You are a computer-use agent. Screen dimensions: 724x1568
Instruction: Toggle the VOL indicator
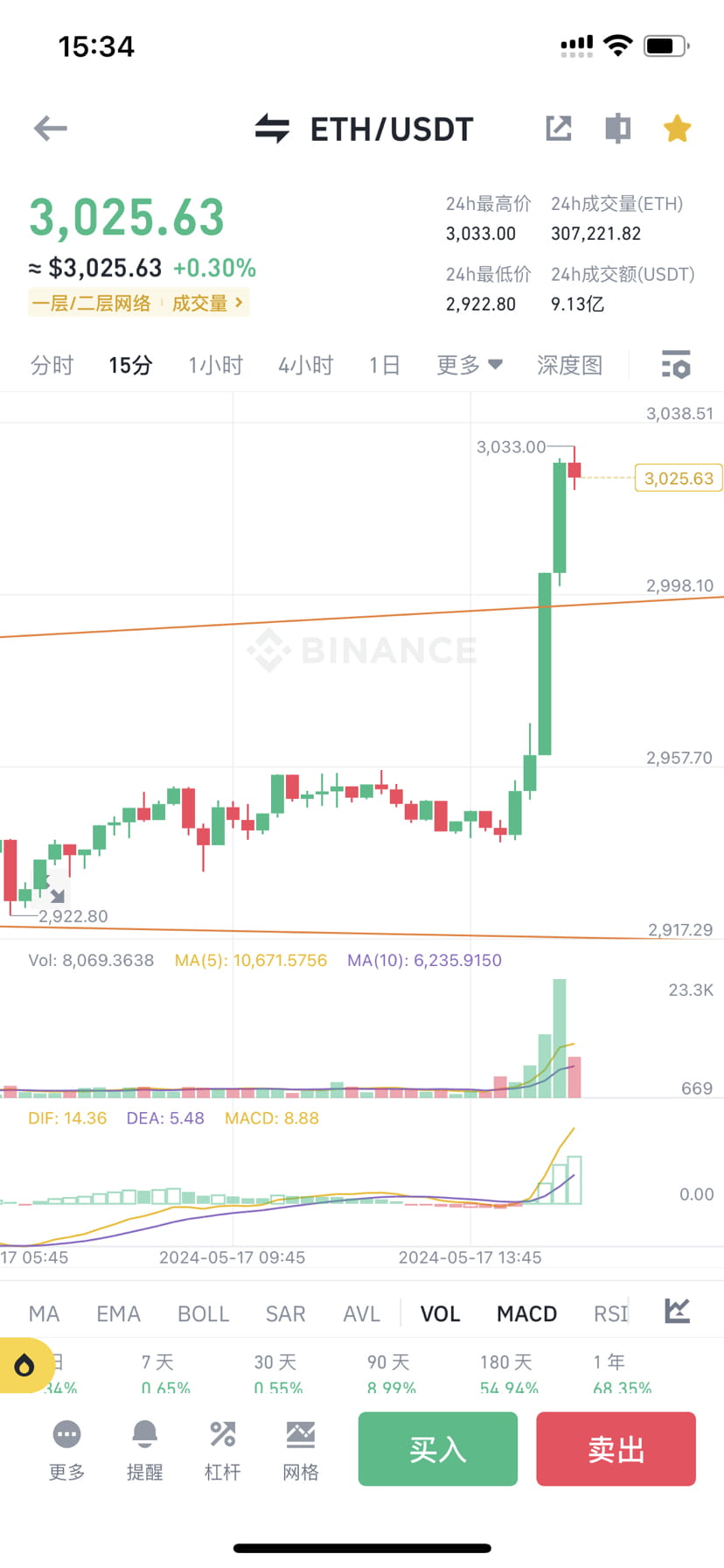pos(440,1313)
